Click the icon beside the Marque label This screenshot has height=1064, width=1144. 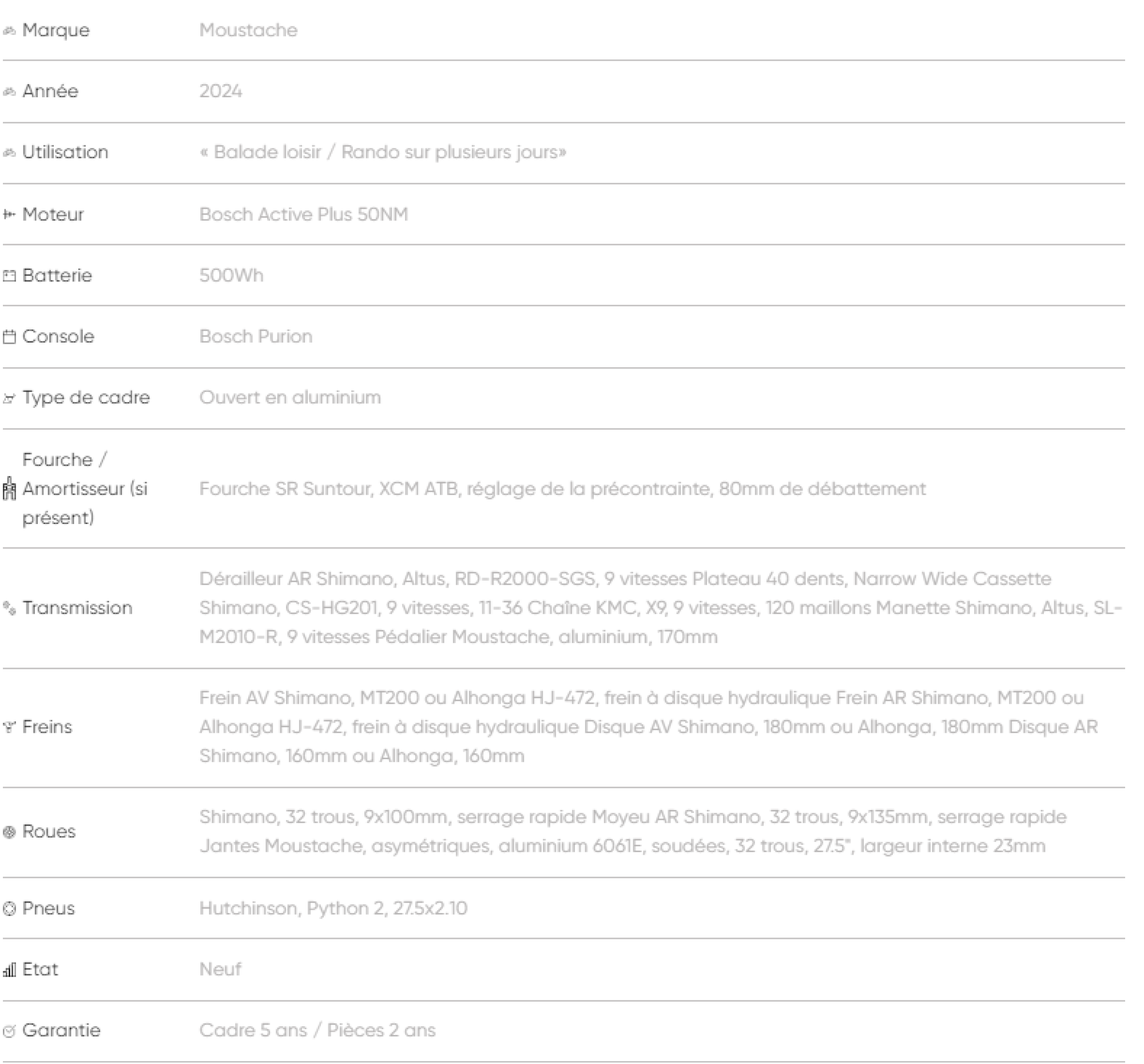pos(9,30)
